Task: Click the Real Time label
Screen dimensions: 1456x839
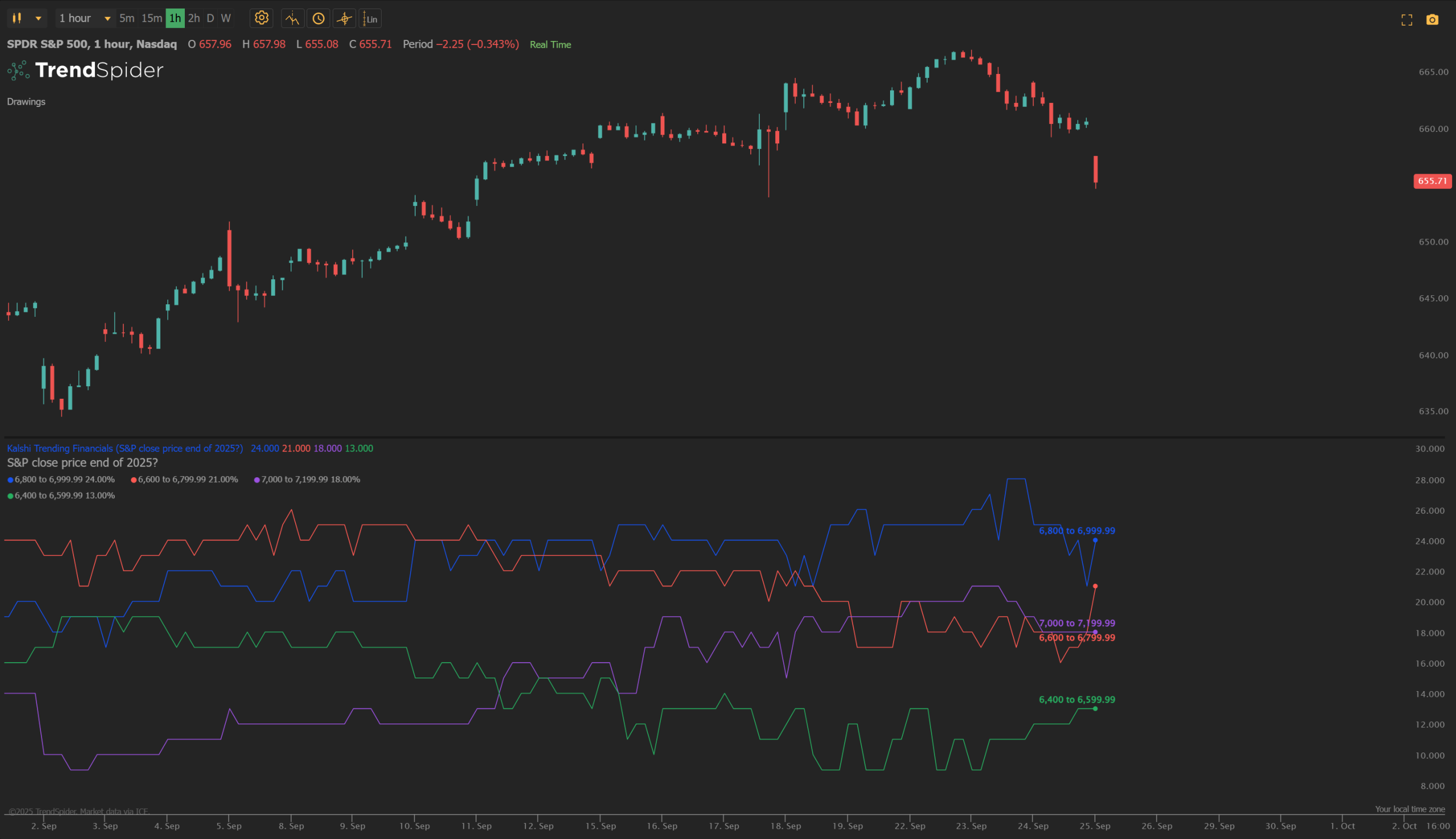Action: 549,44
